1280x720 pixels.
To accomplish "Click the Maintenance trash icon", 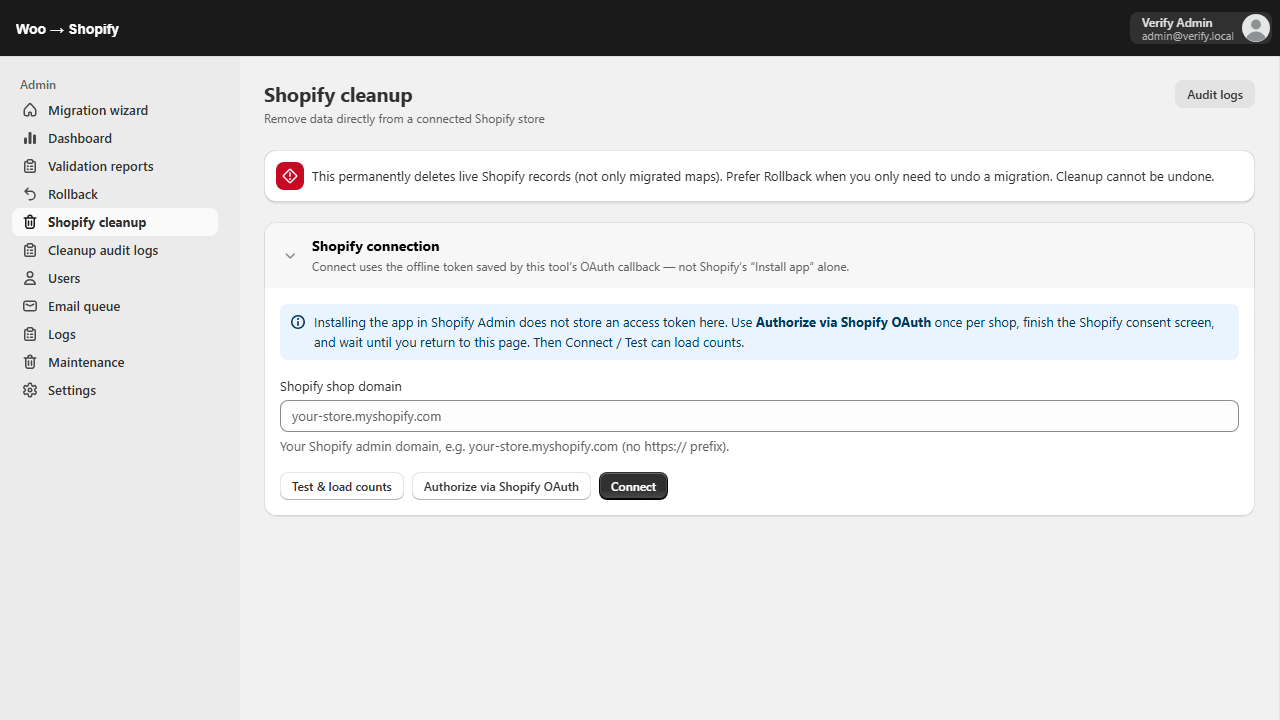I will (x=30, y=362).
